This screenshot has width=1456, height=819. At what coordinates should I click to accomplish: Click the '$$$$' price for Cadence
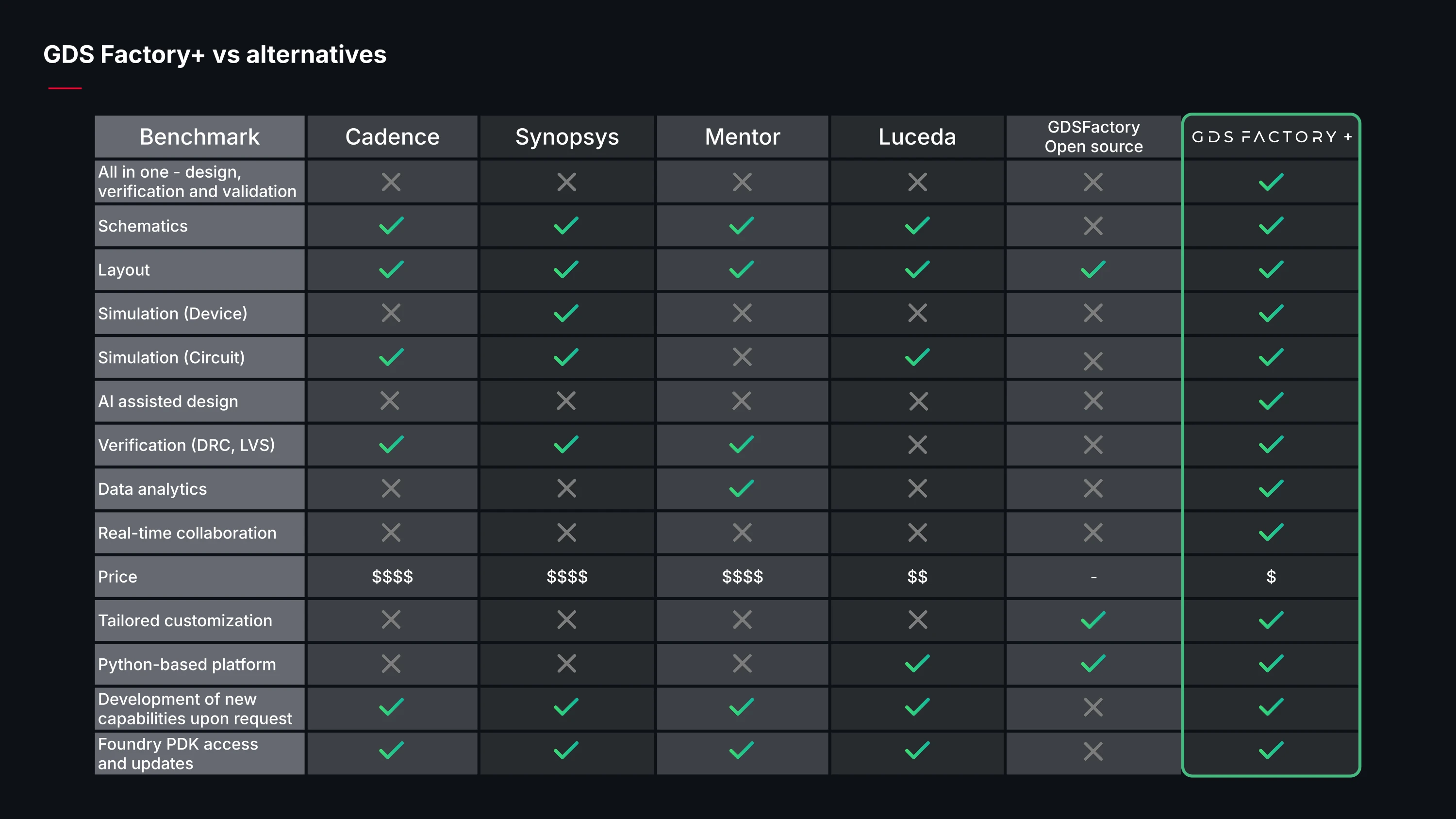[x=392, y=577]
